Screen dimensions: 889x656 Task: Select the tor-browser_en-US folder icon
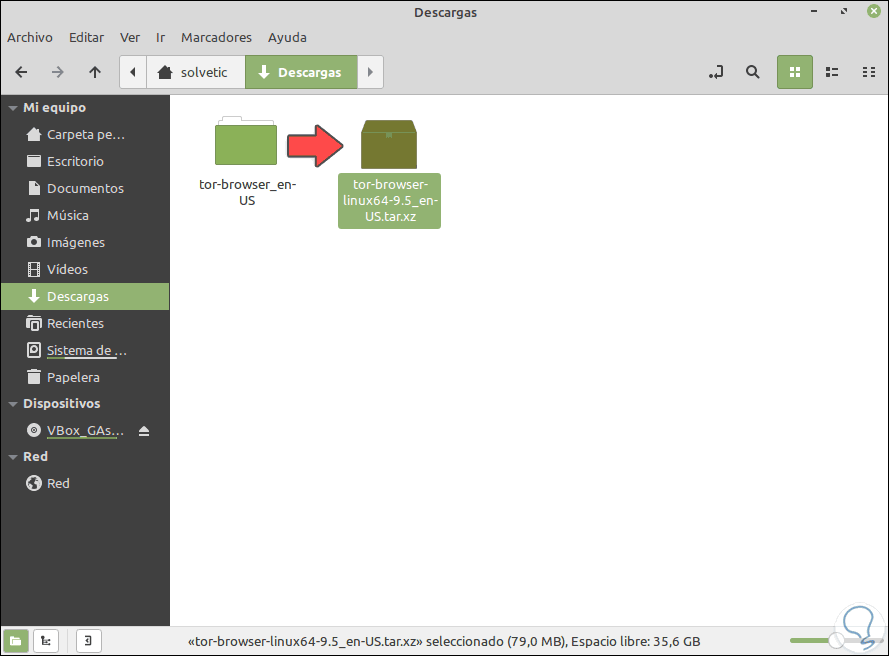[246, 141]
